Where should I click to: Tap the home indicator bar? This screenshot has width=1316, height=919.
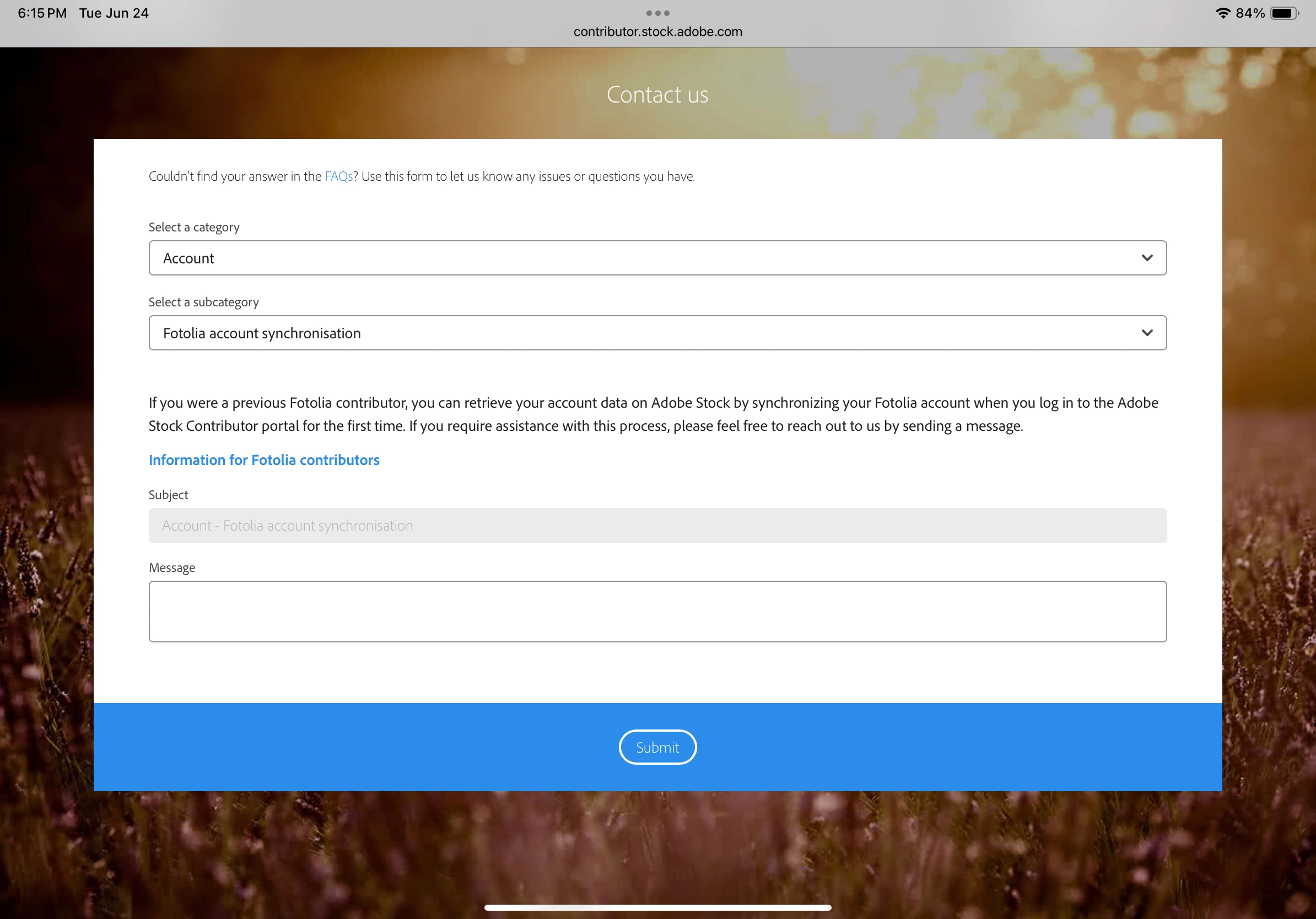click(657, 907)
